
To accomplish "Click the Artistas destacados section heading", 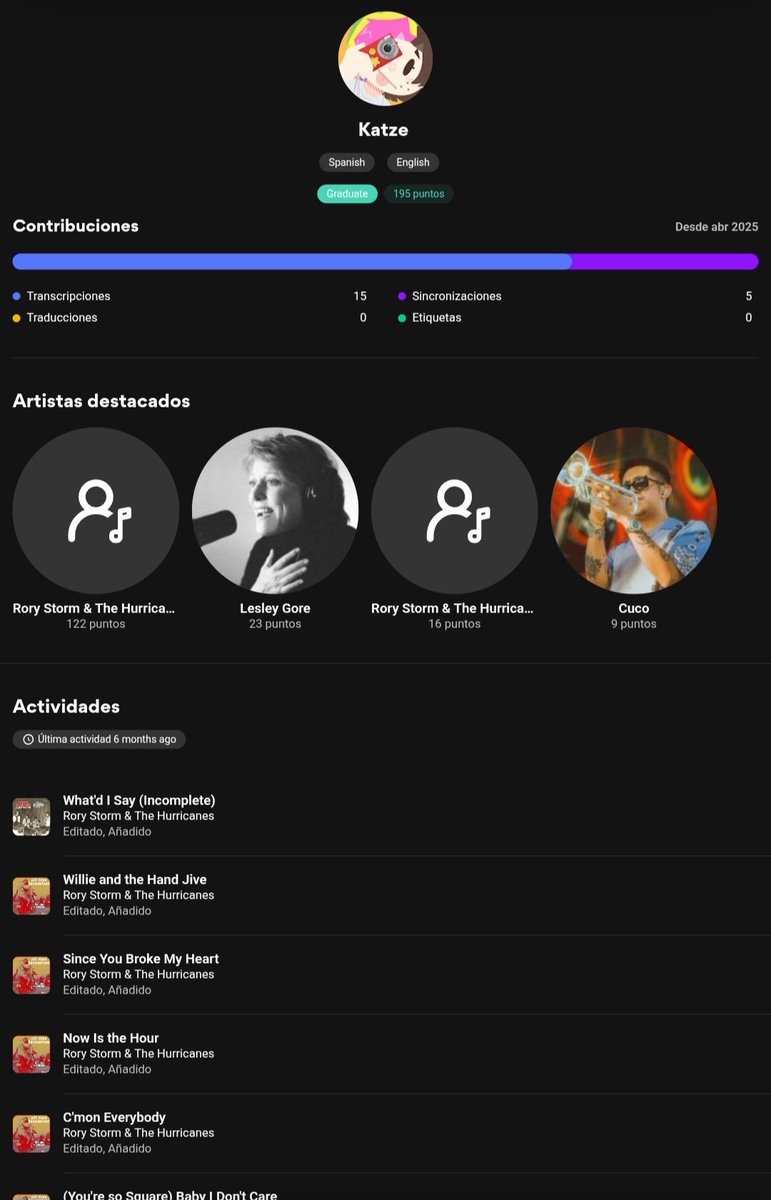I will 101,401.
